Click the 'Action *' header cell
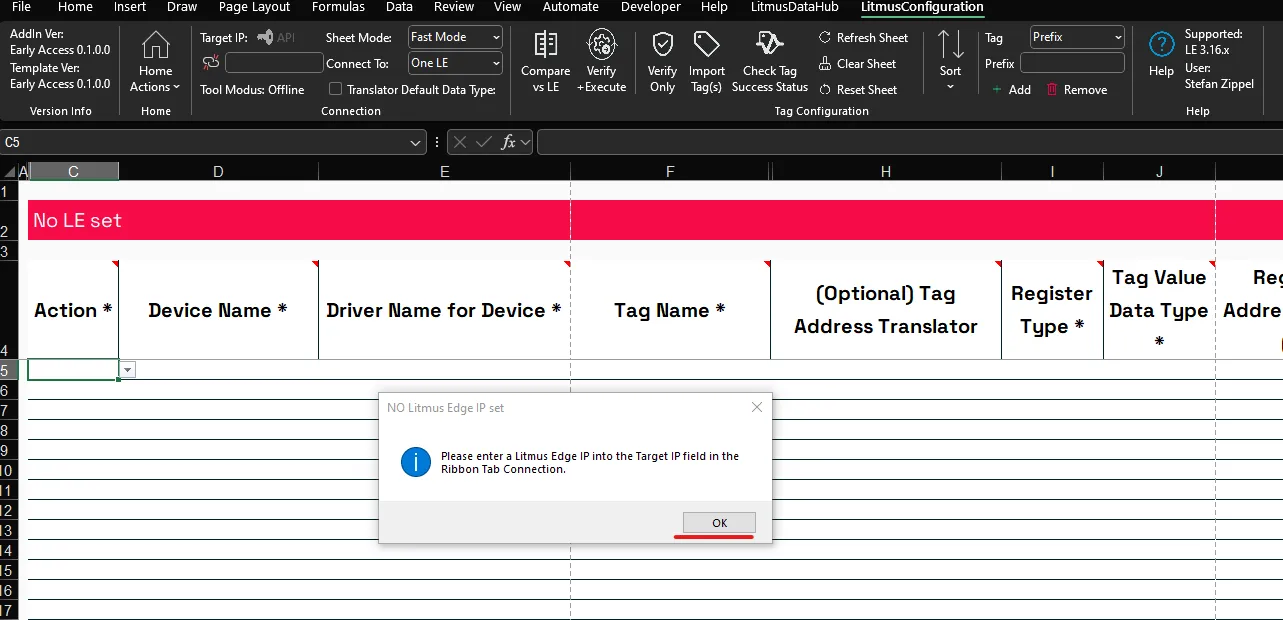Screen dimensions: 1283x620 tap(73, 310)
